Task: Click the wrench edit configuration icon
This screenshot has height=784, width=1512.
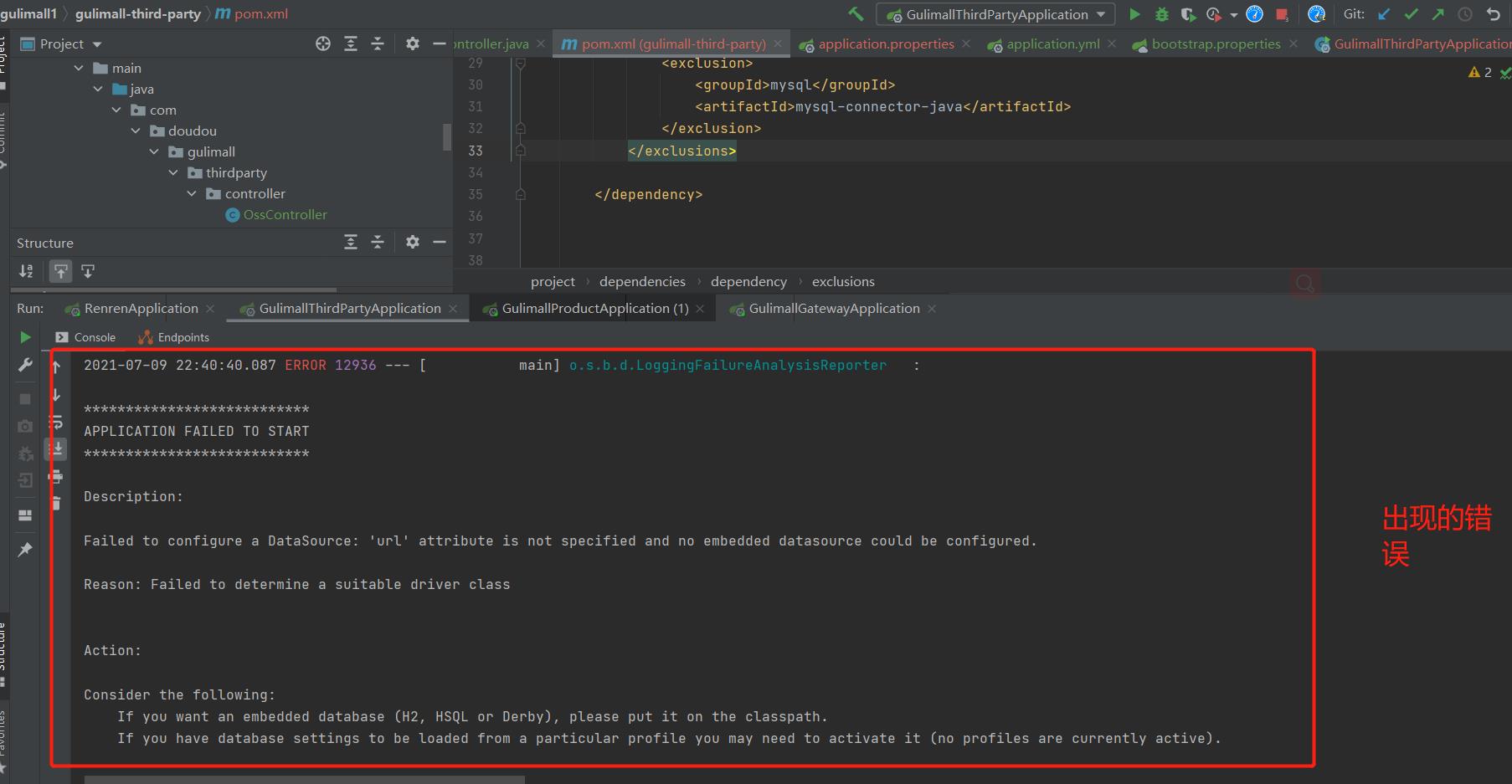Action: point(25,365)
